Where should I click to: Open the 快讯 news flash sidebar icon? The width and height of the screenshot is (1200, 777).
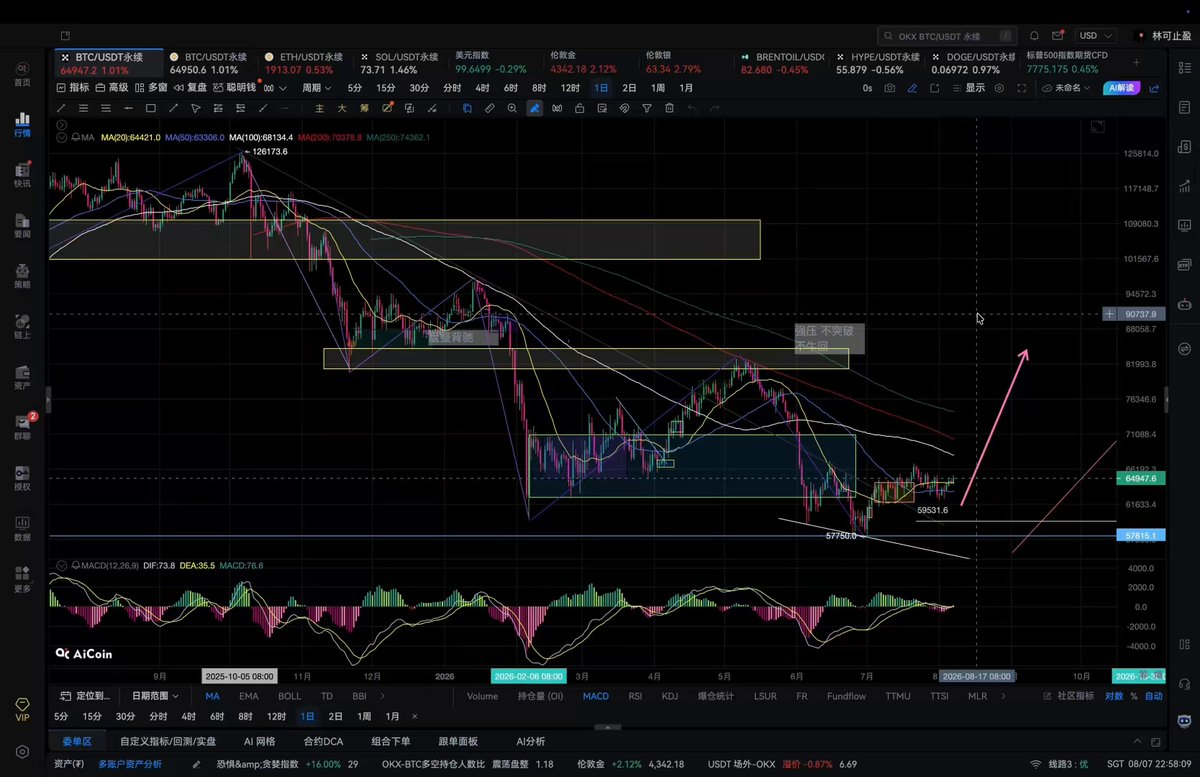click(22, 174)
